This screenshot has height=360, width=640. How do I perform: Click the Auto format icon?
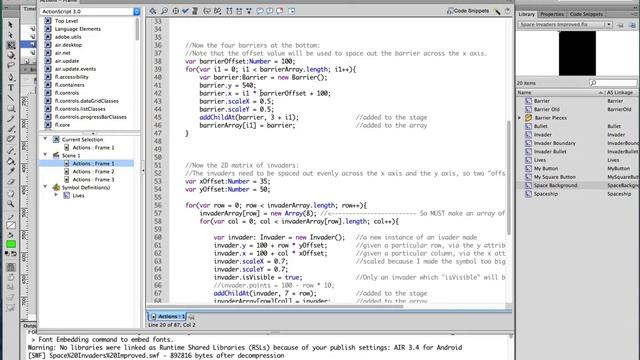(x=195, y=11)
